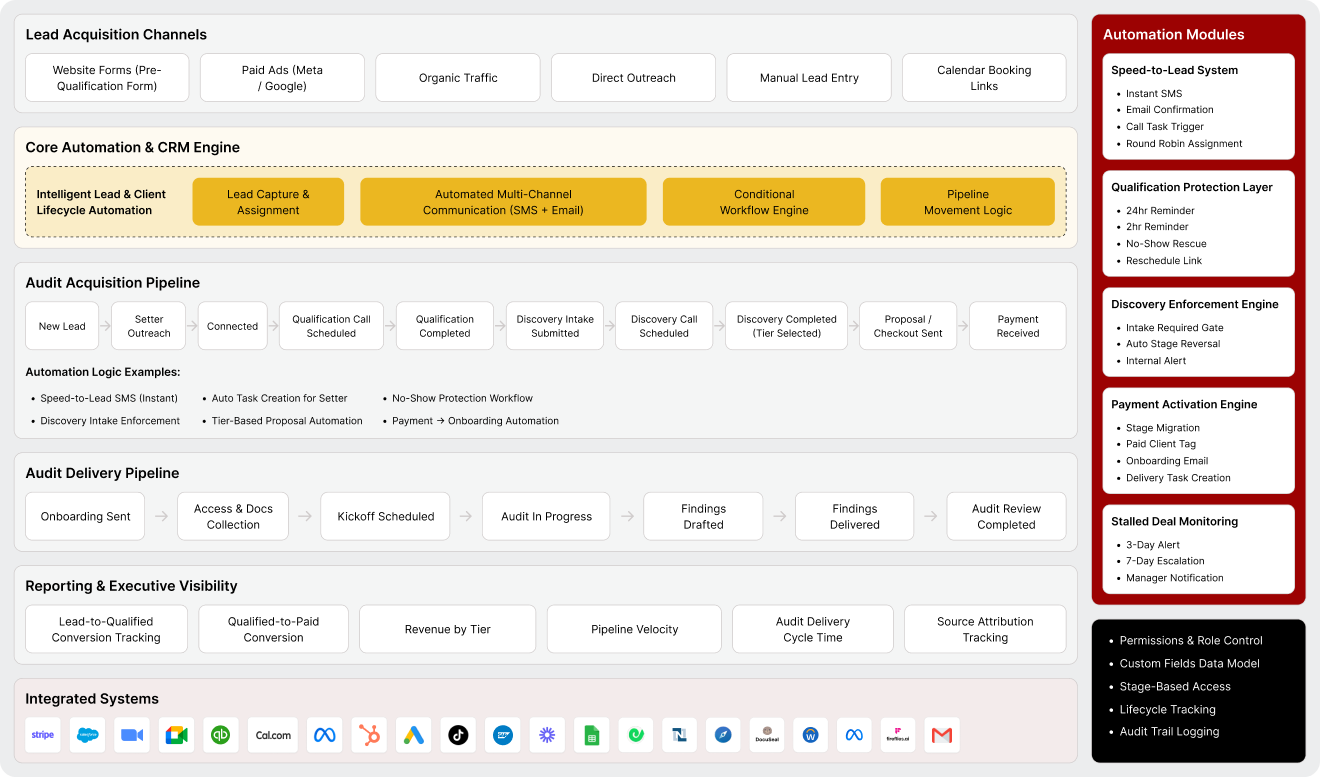Open the Gmail integration icon
Screen dimensions: 1320x778
pos(942,735)
